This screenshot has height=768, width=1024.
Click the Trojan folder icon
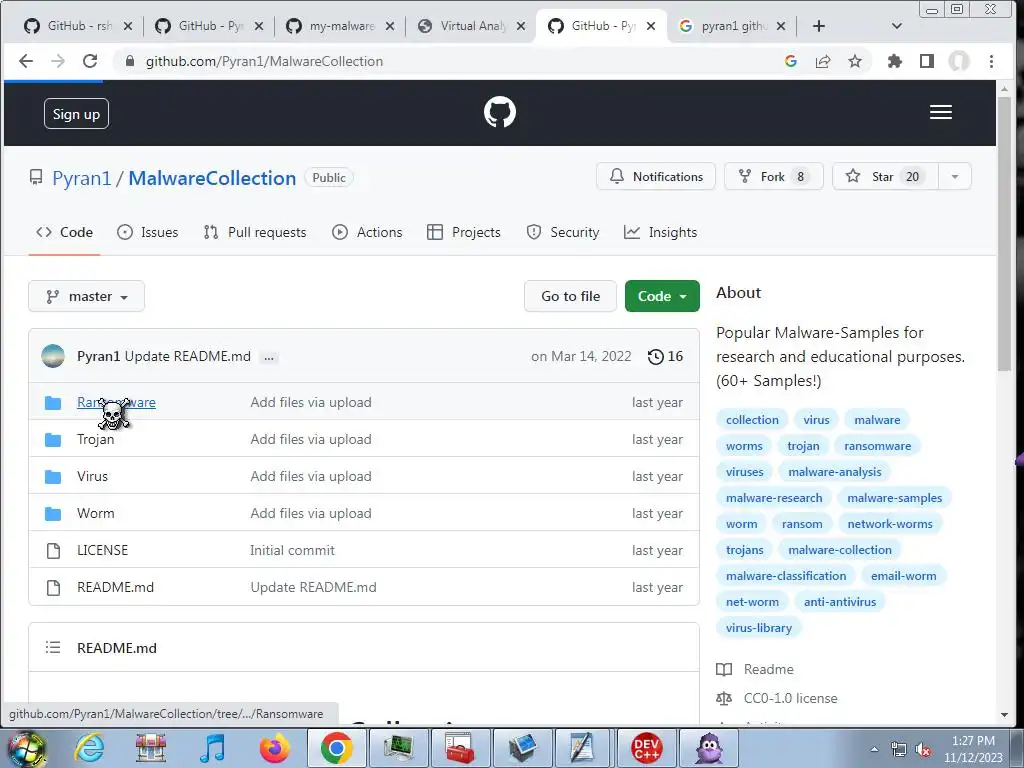[53, 440]
